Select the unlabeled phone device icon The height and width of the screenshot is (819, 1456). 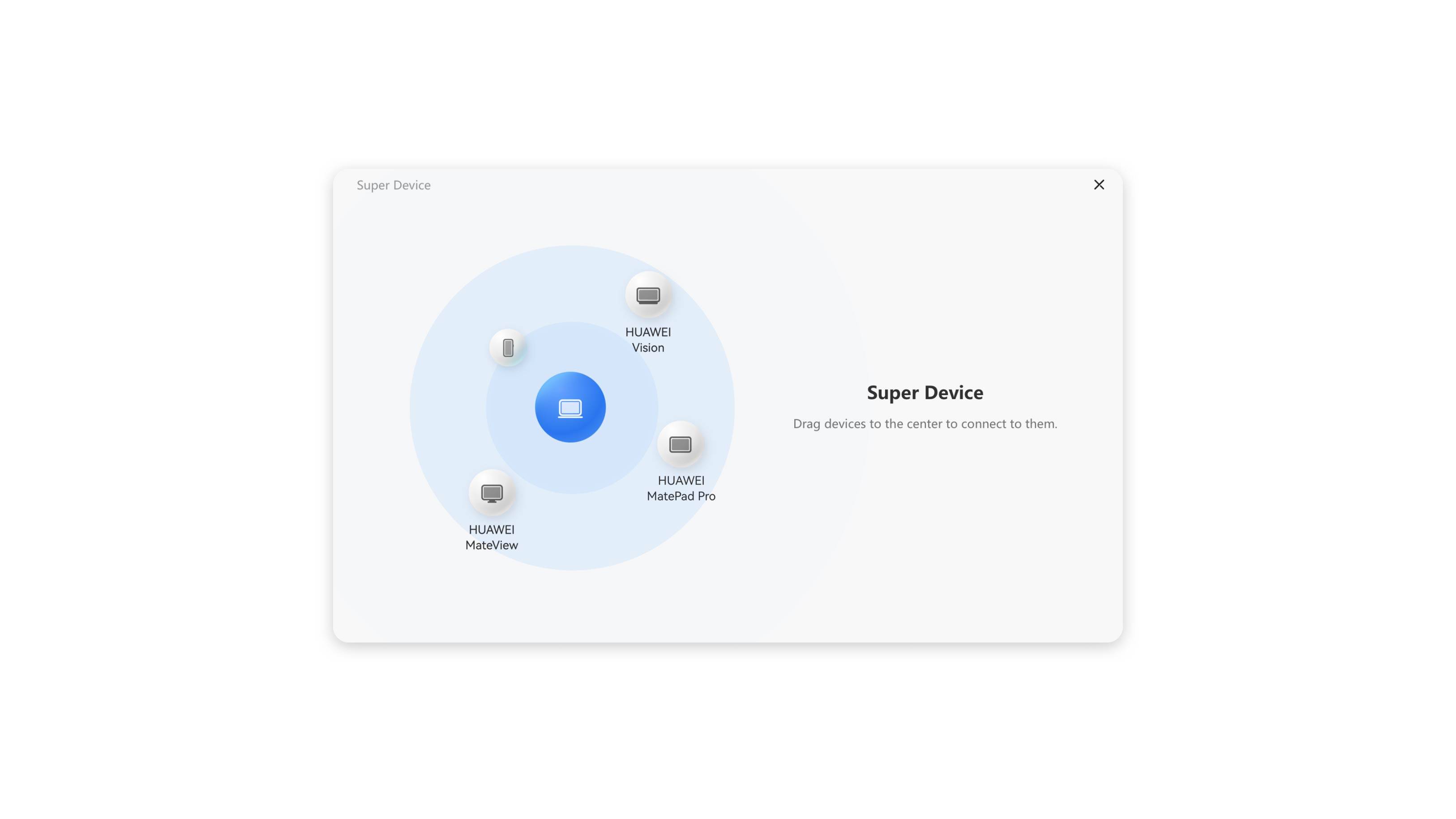pyautogui.click(x=508, y=347)
